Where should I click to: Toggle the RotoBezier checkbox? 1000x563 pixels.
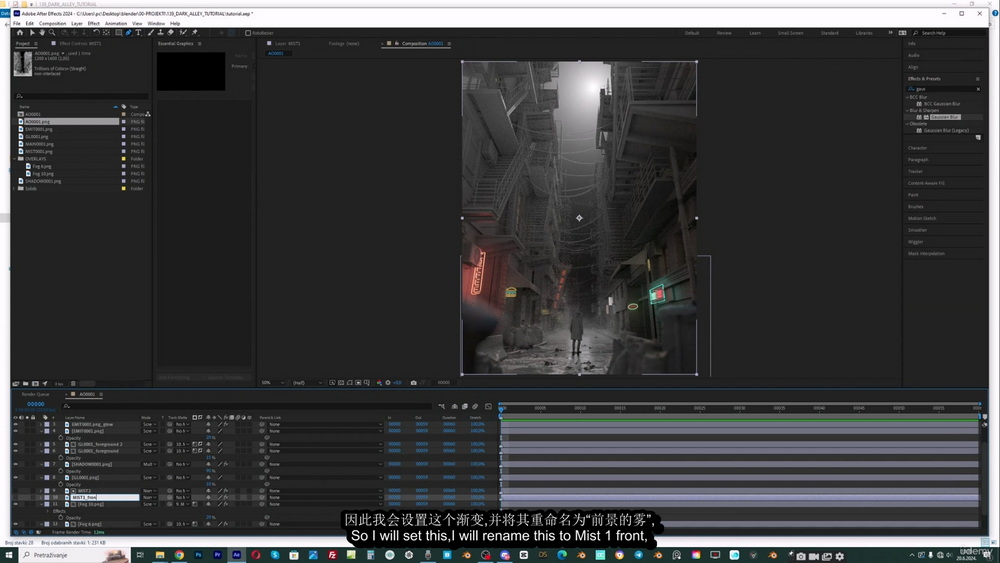coord(248,33)
